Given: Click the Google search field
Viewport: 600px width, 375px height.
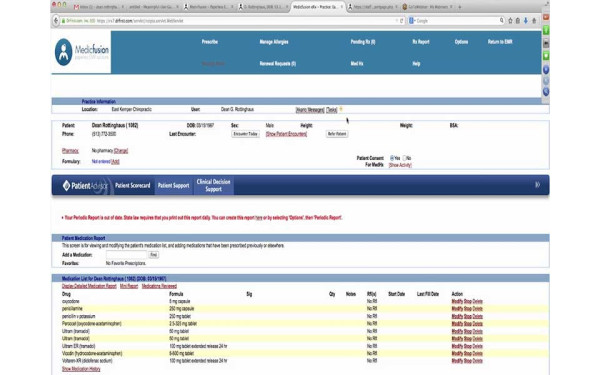Looking at the screenshot, I should pyautogui.click(x=457, y=21).
